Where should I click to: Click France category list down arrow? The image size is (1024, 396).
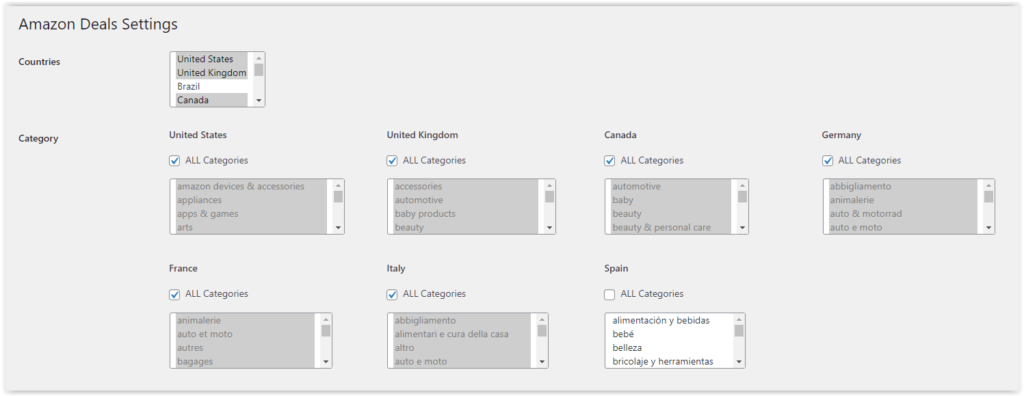click(x=325, y=362)
